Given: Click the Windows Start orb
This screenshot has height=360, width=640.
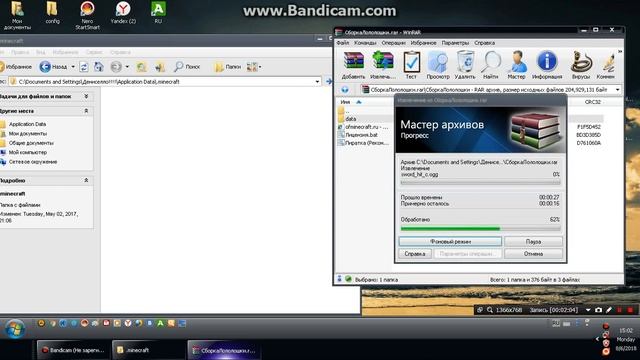Looking at the screenshot, I should [15, 329].
